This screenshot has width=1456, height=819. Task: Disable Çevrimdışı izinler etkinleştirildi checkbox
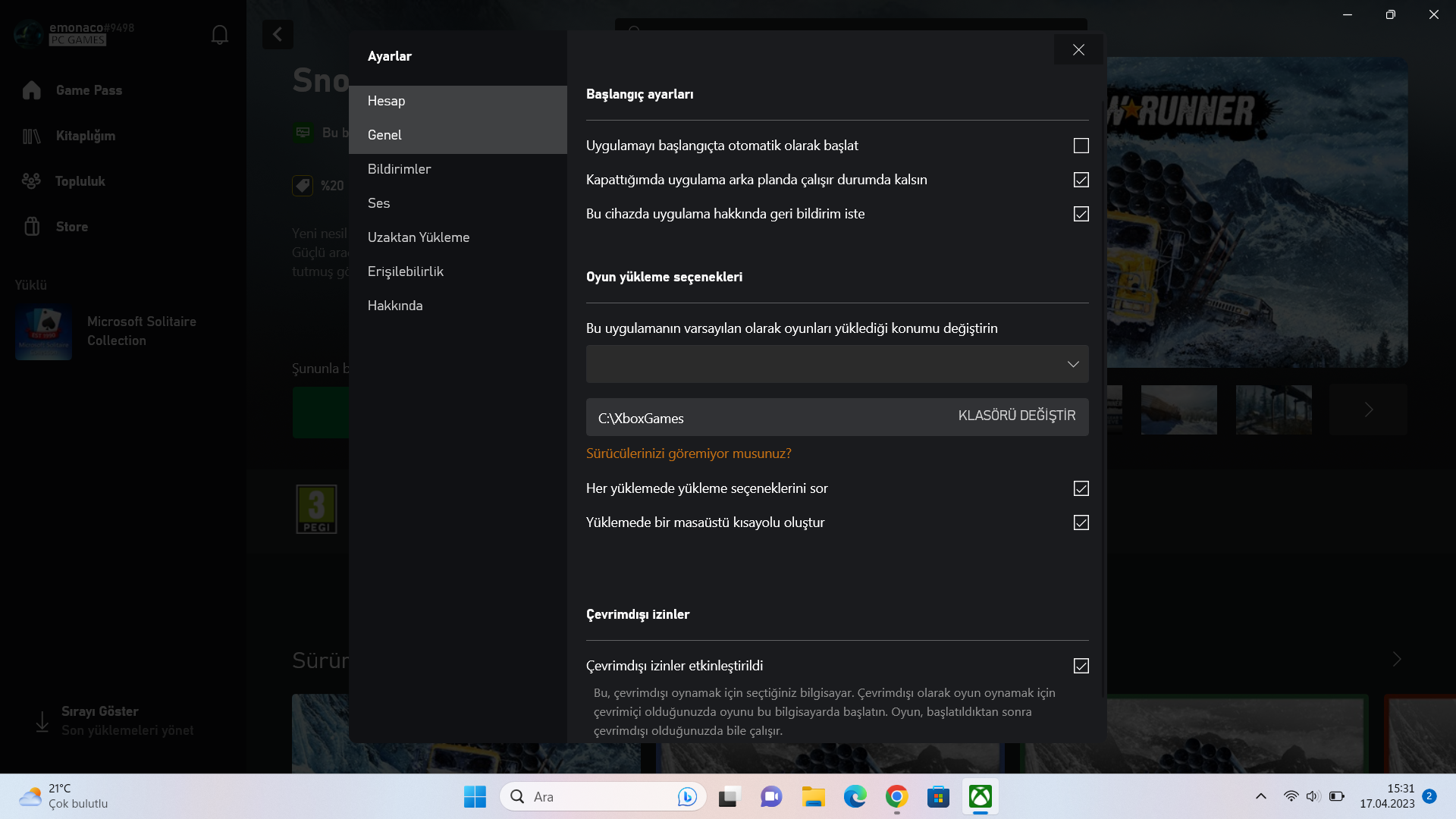(1081, 666)
